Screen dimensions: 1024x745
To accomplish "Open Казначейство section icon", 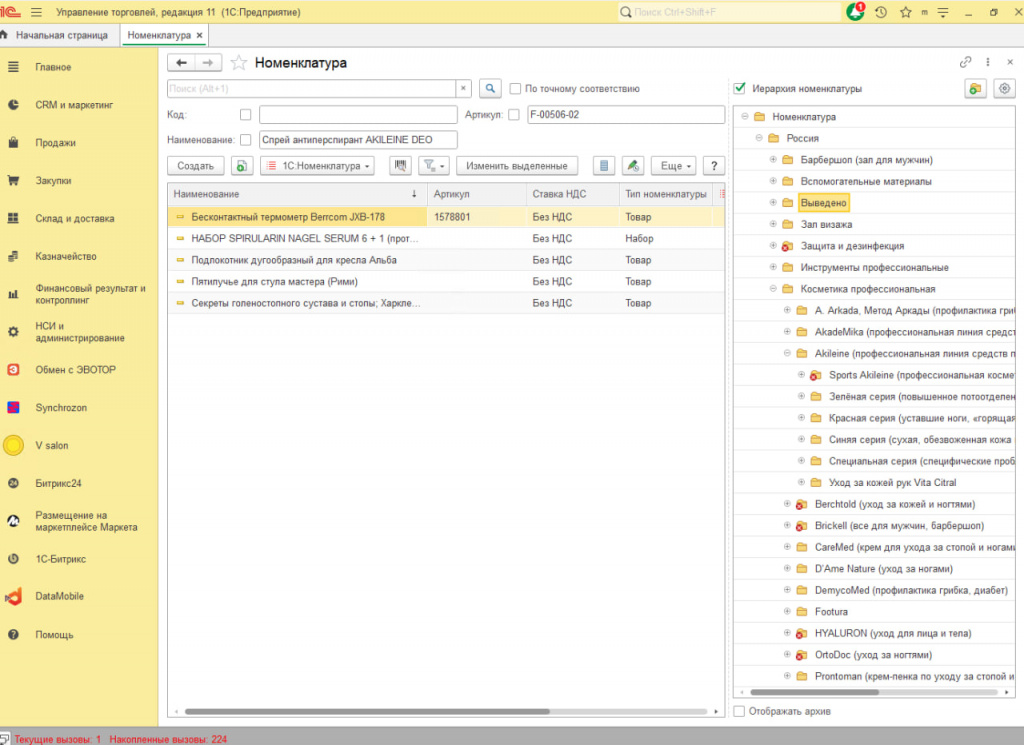I will click(13, 257).
